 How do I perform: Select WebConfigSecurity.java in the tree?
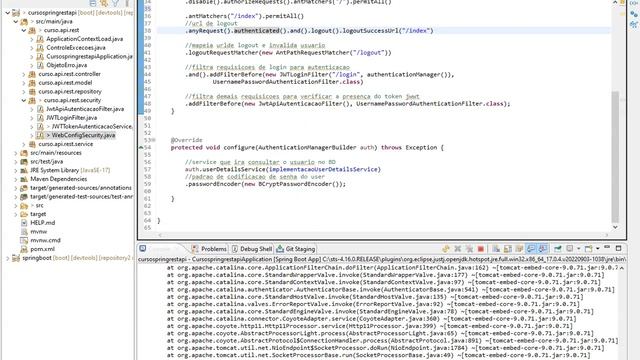coord(83,135)
